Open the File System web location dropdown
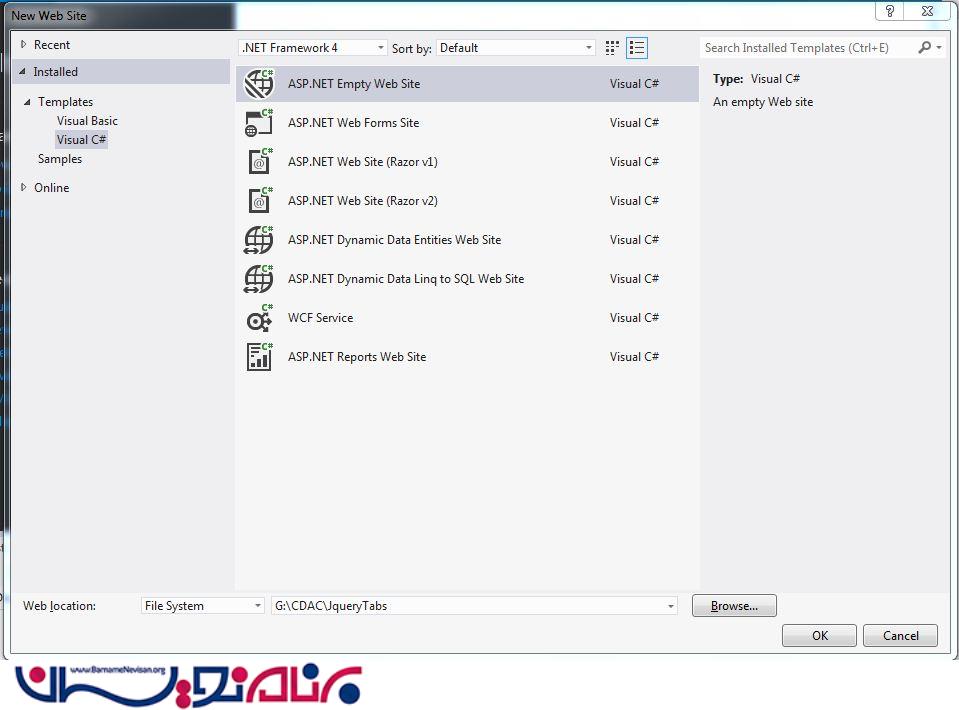The image size is (959, 710). coord(202,606)
